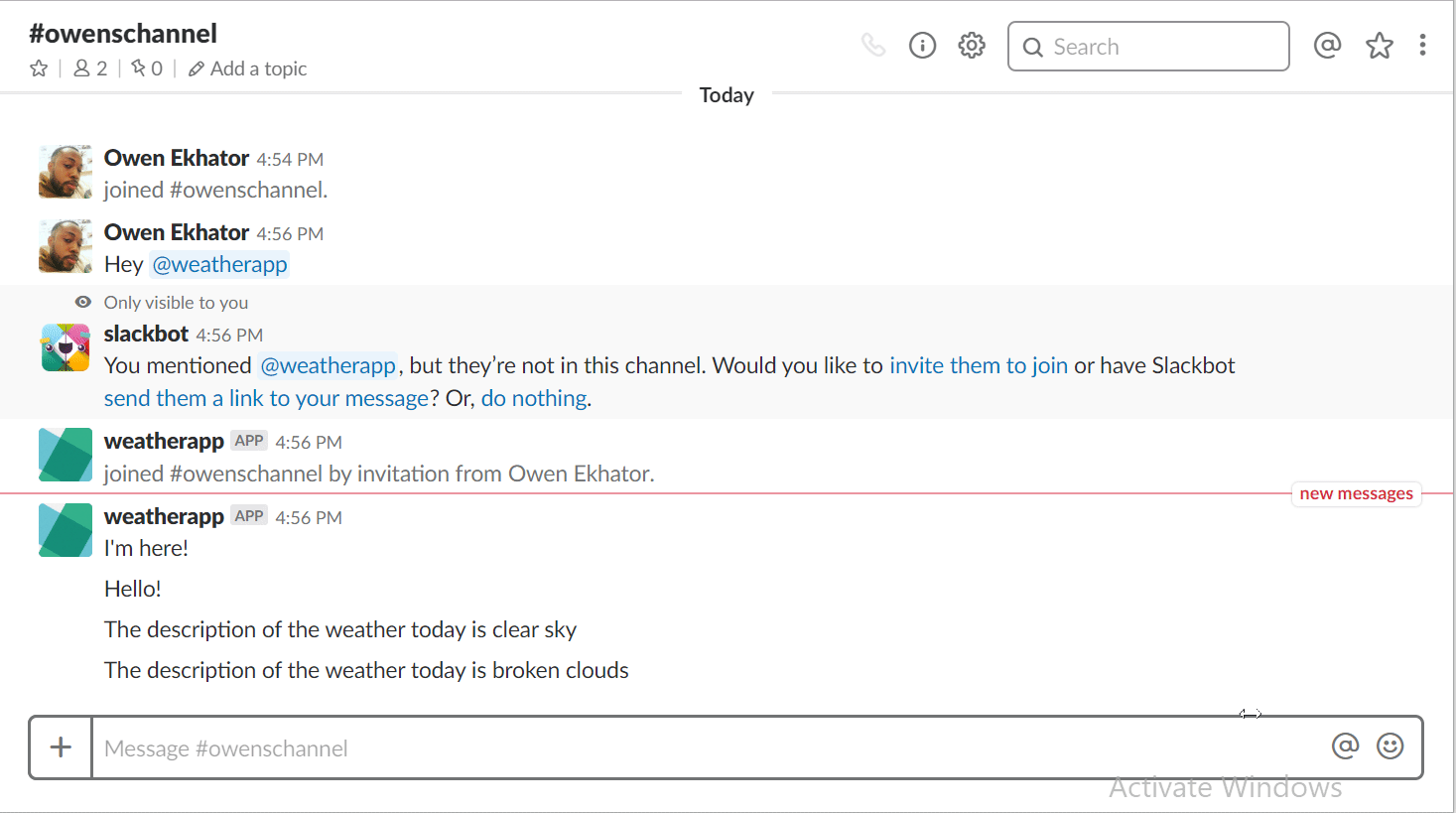Click Owen Ekhator name on the Hey message
The image size is (1456, 813).
(177, 232)
